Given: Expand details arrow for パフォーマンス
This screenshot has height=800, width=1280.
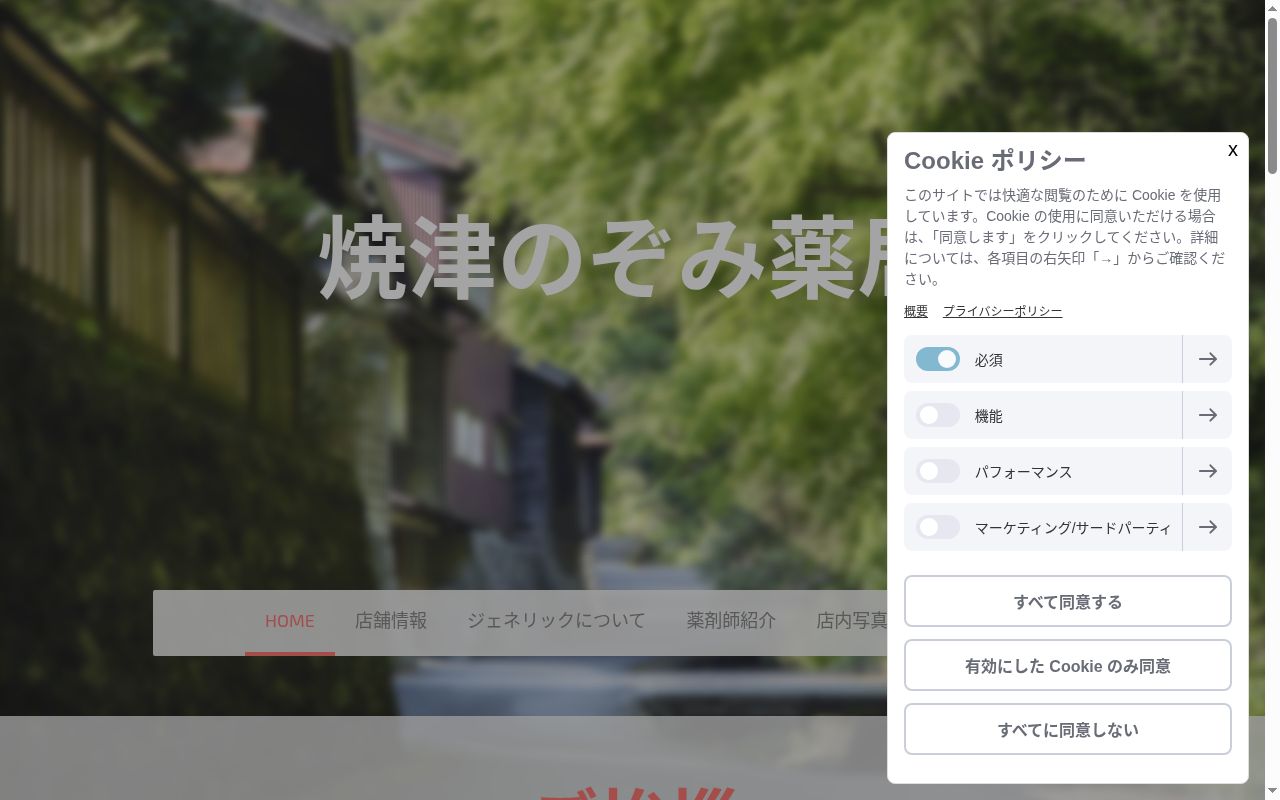Looking at the screenshot, I should pyautogui.click(x=1207, y=471).
